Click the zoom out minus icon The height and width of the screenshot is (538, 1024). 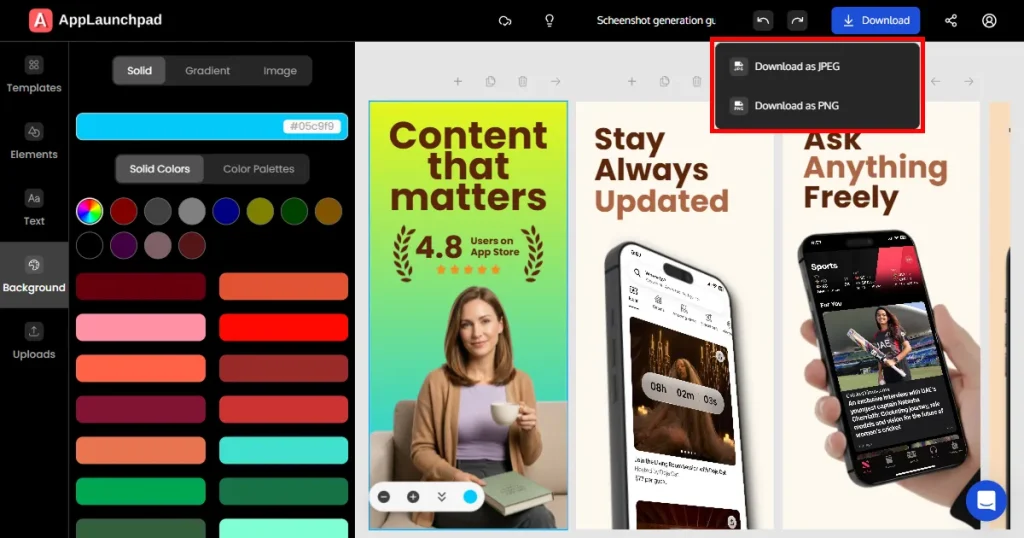point(384,497)
